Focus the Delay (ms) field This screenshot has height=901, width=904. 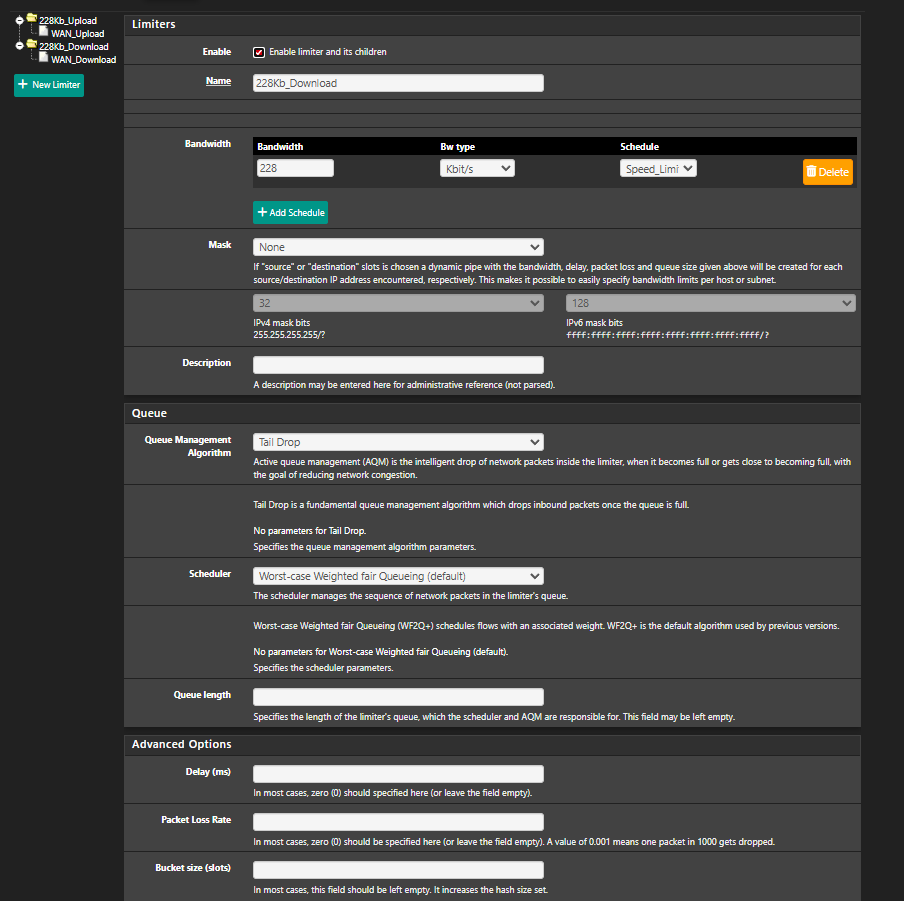click(x=398, y=774)
